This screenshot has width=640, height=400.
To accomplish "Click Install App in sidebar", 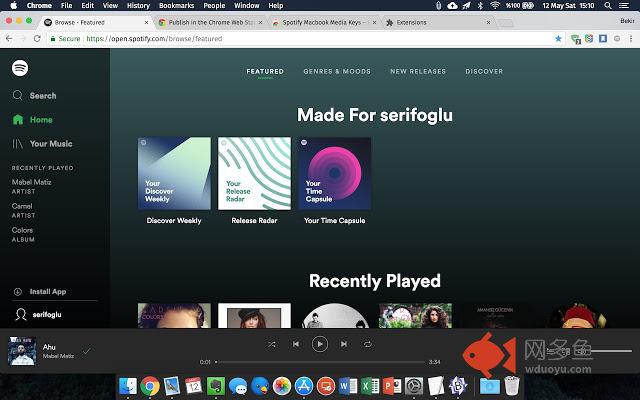I will [40, 291].
